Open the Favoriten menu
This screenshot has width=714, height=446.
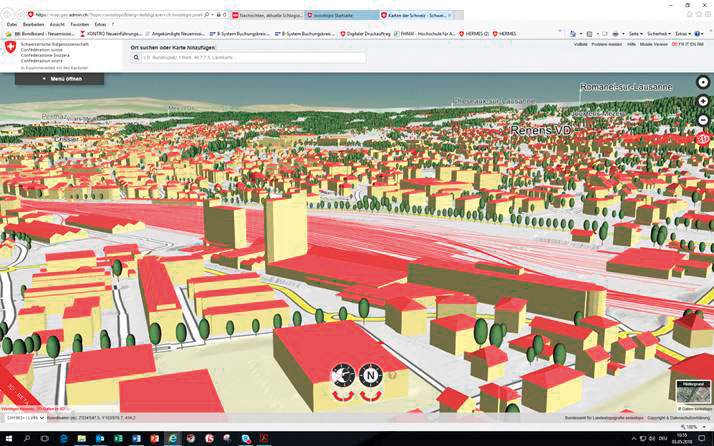click(x=80, y=25)
